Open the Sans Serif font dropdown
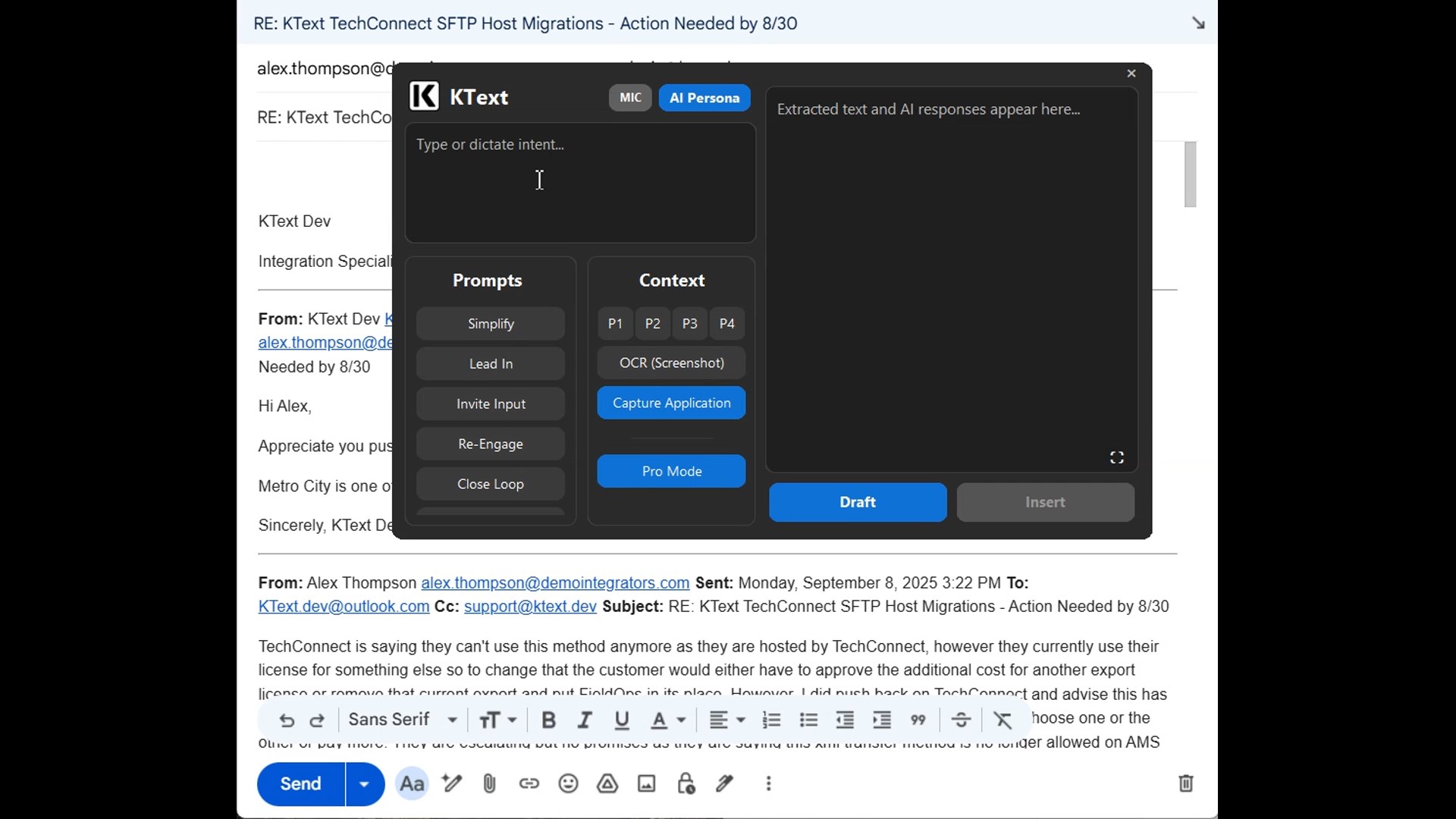The image size is (1456, 819). click(403, 720)
